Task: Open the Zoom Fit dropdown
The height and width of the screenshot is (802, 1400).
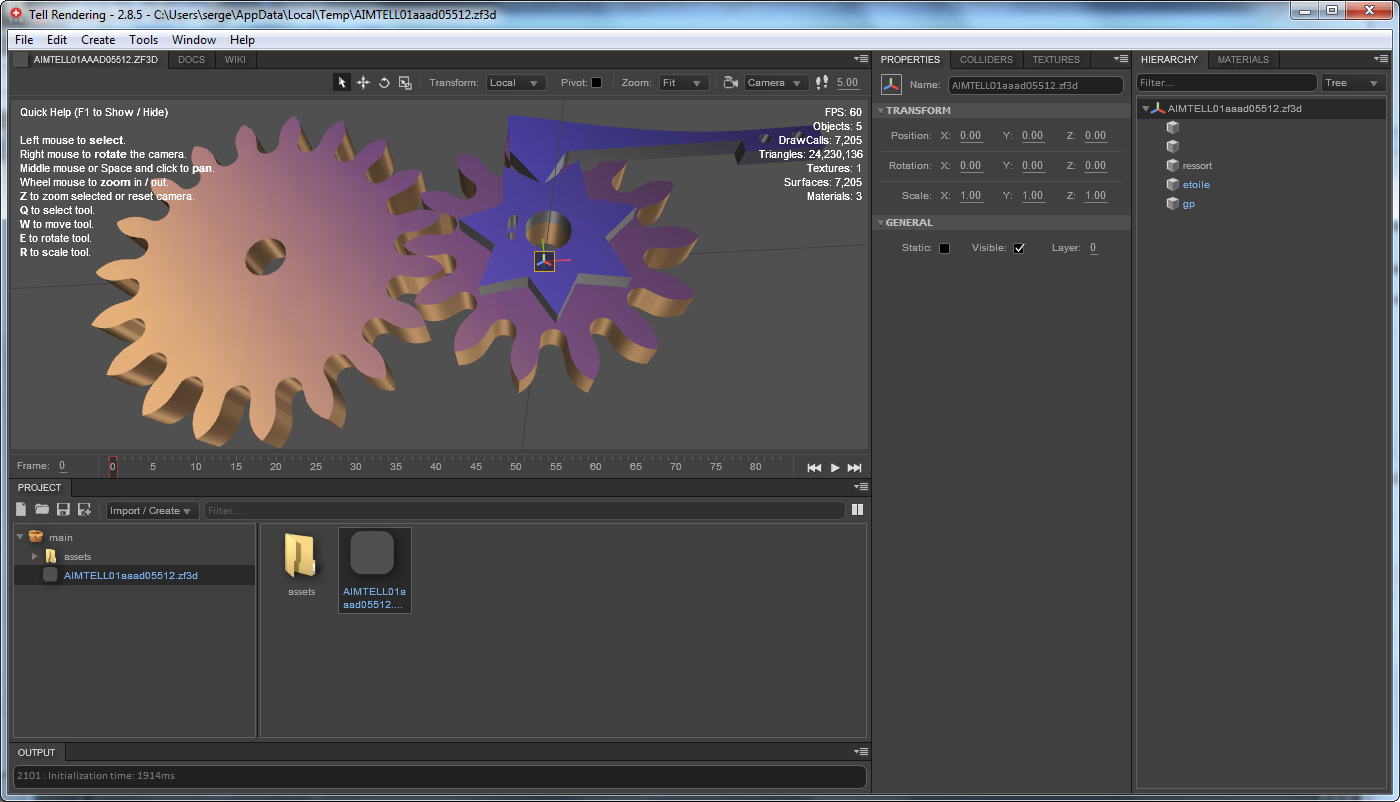Action: [685, 83]
